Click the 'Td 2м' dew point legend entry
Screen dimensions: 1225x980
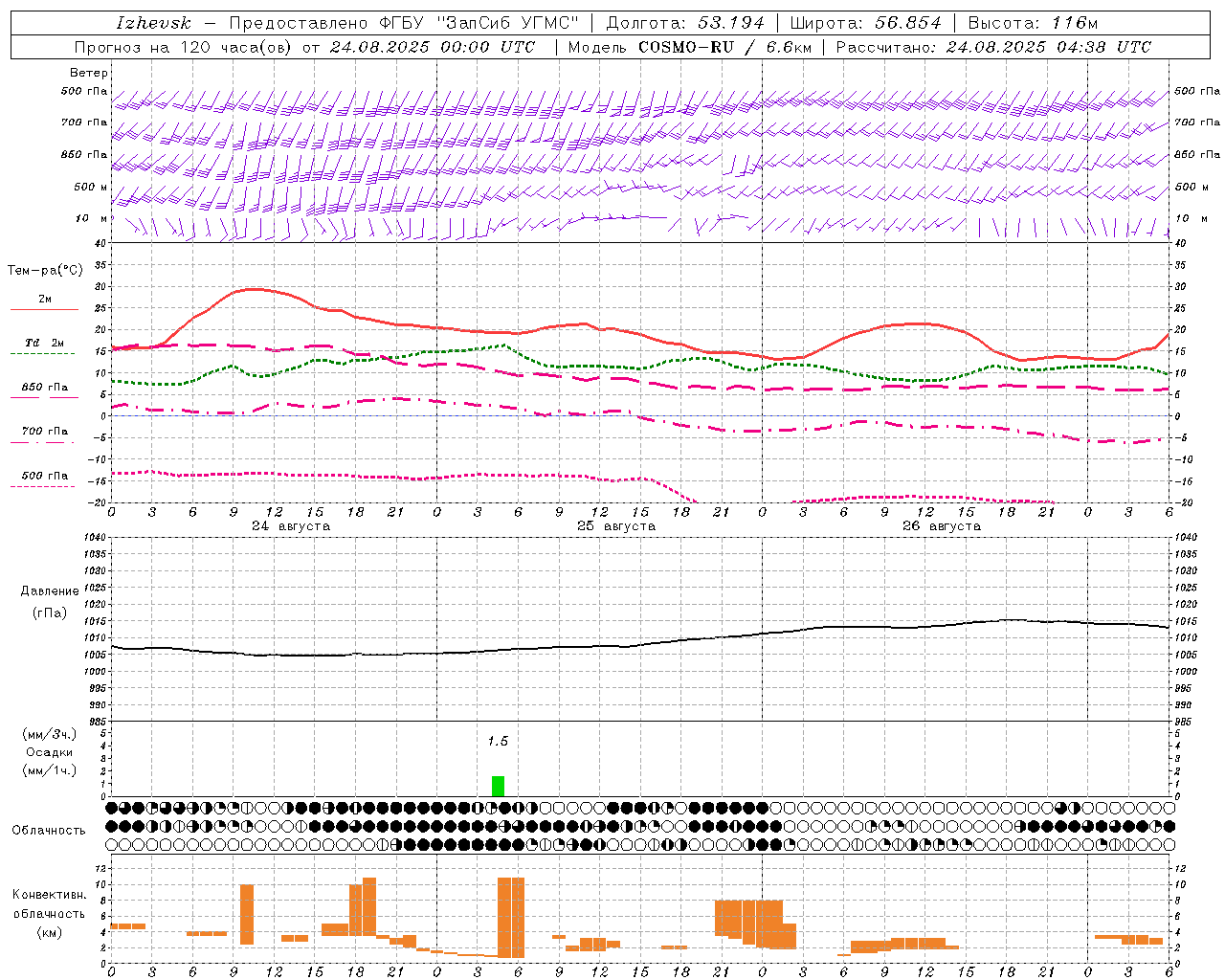click(x=44, y=343)
